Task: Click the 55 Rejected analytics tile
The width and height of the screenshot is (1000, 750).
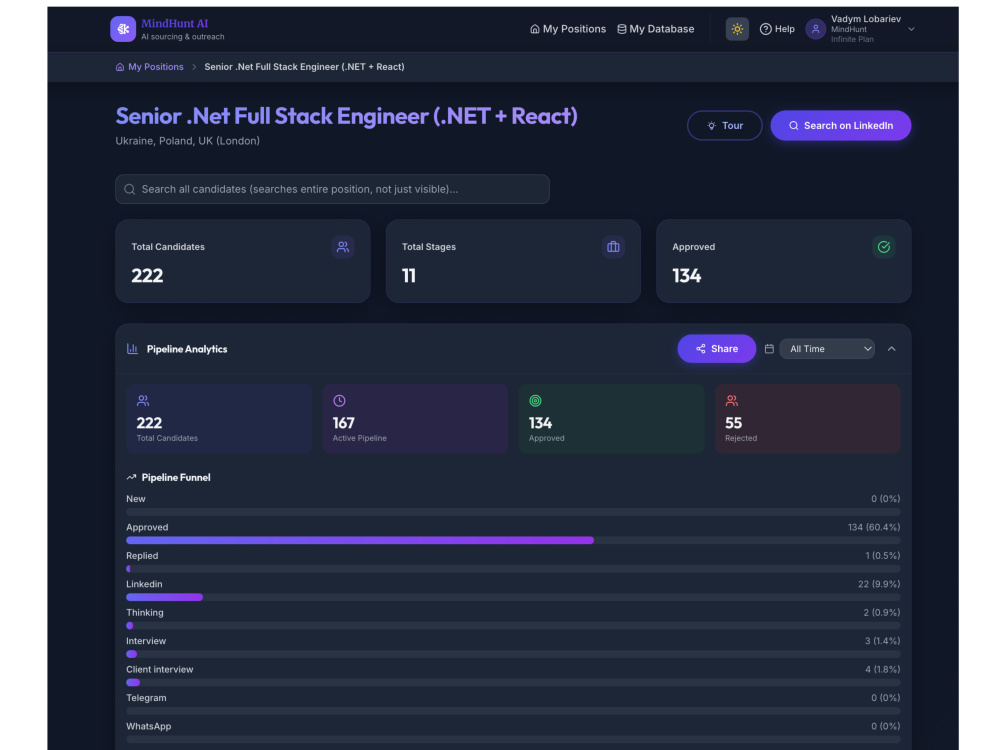Action: [x=807, y=418]
